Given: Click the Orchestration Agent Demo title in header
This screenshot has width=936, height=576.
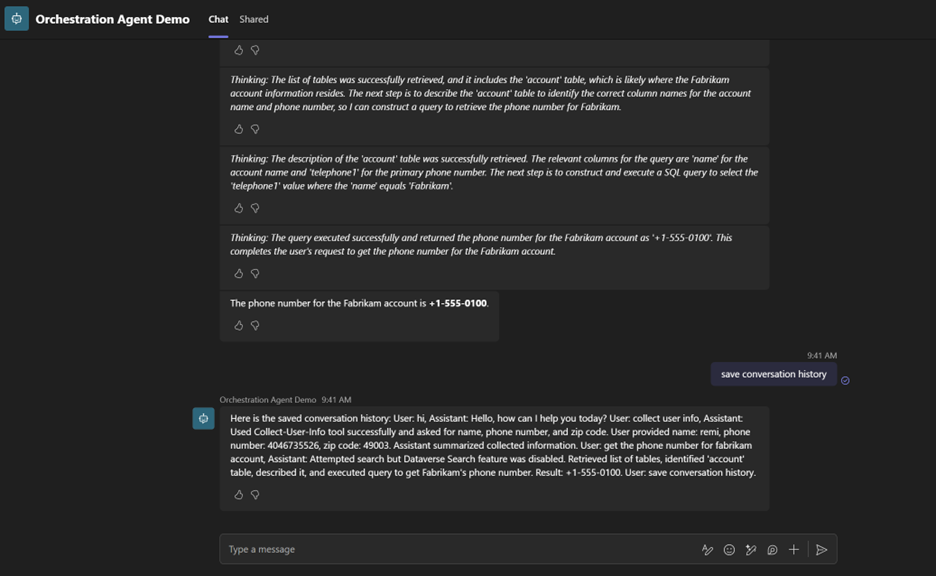Looking at the screenshot, I should tap(112, 19).
